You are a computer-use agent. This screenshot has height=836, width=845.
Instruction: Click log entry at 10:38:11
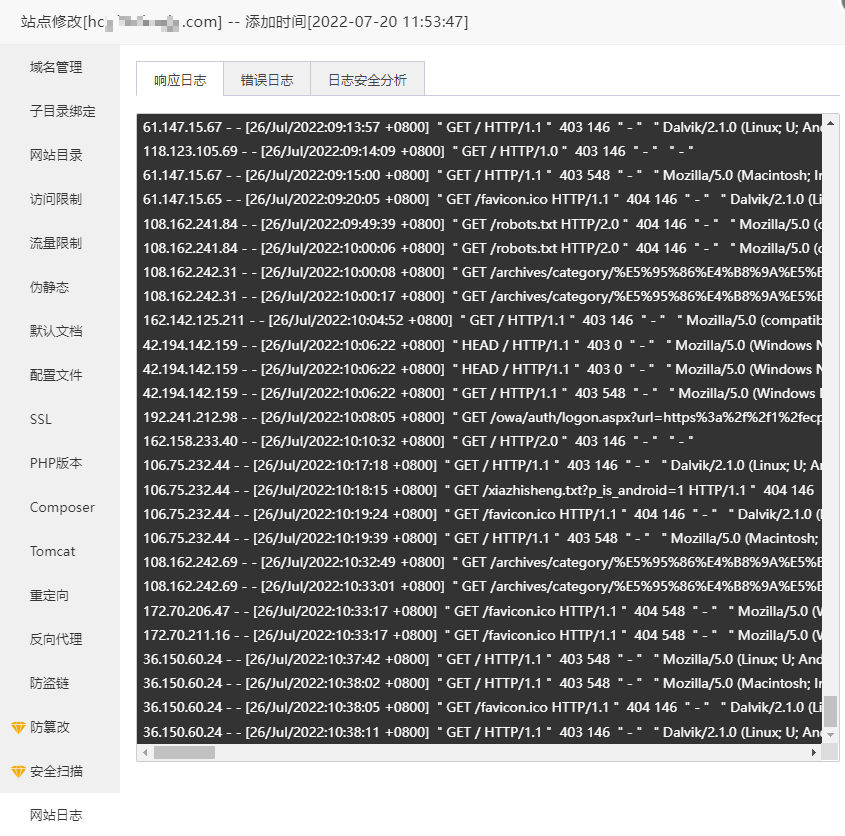click(x=480, y=732)
